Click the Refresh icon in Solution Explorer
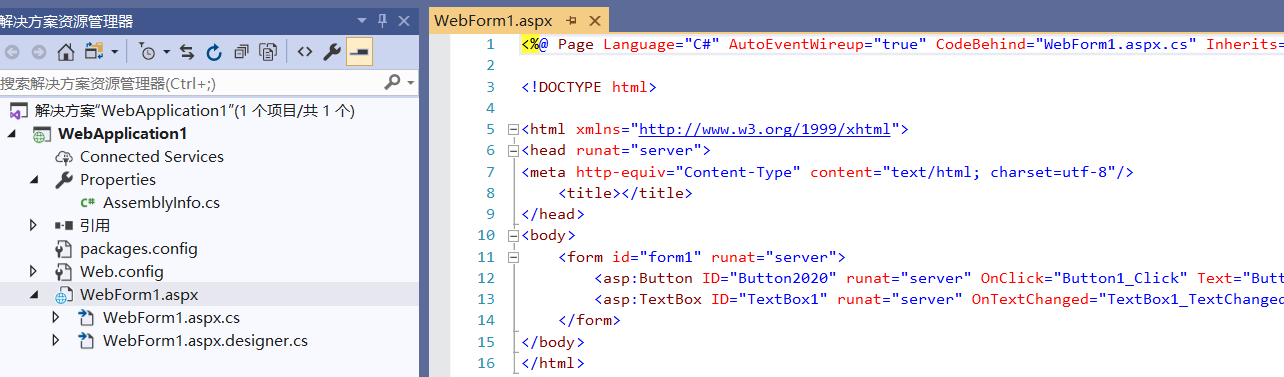The image size is (1284, 377). pos(214,52)
